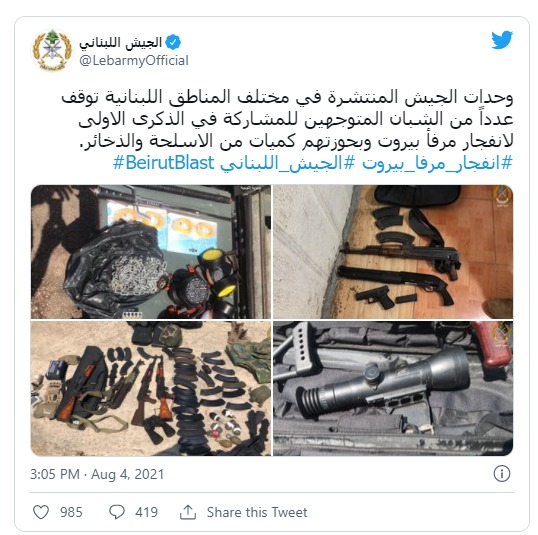The width and height of the screenshot is (538, 535).
Task: Click the heart like icon
Action: pyautogui.click(x=41, y=512)
